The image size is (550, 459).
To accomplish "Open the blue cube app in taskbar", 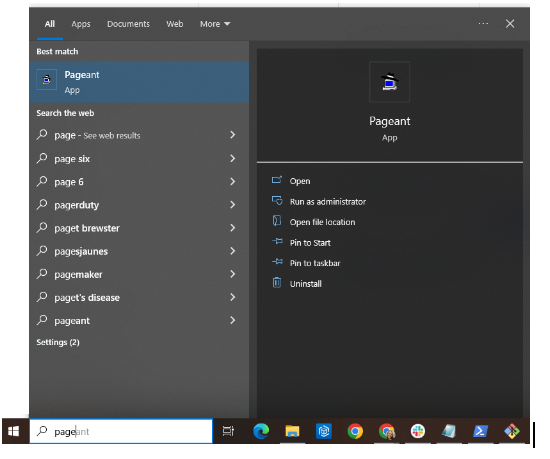I will point(324,431).
